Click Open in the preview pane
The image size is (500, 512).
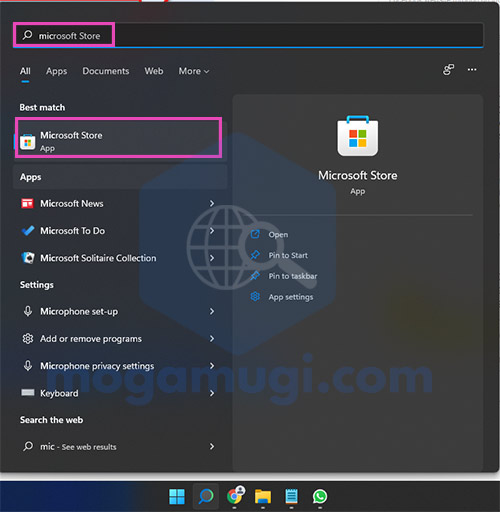click(x=278, y=235)
